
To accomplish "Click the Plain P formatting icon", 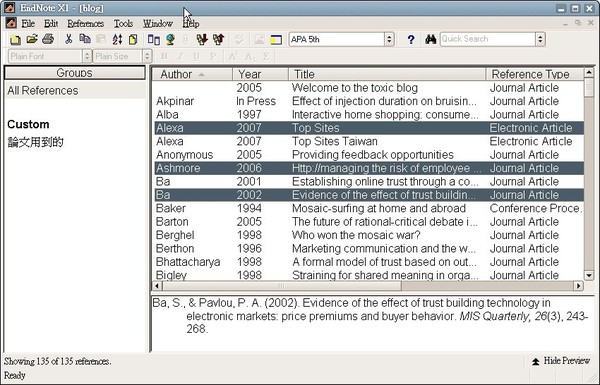I will coord(213,57).
